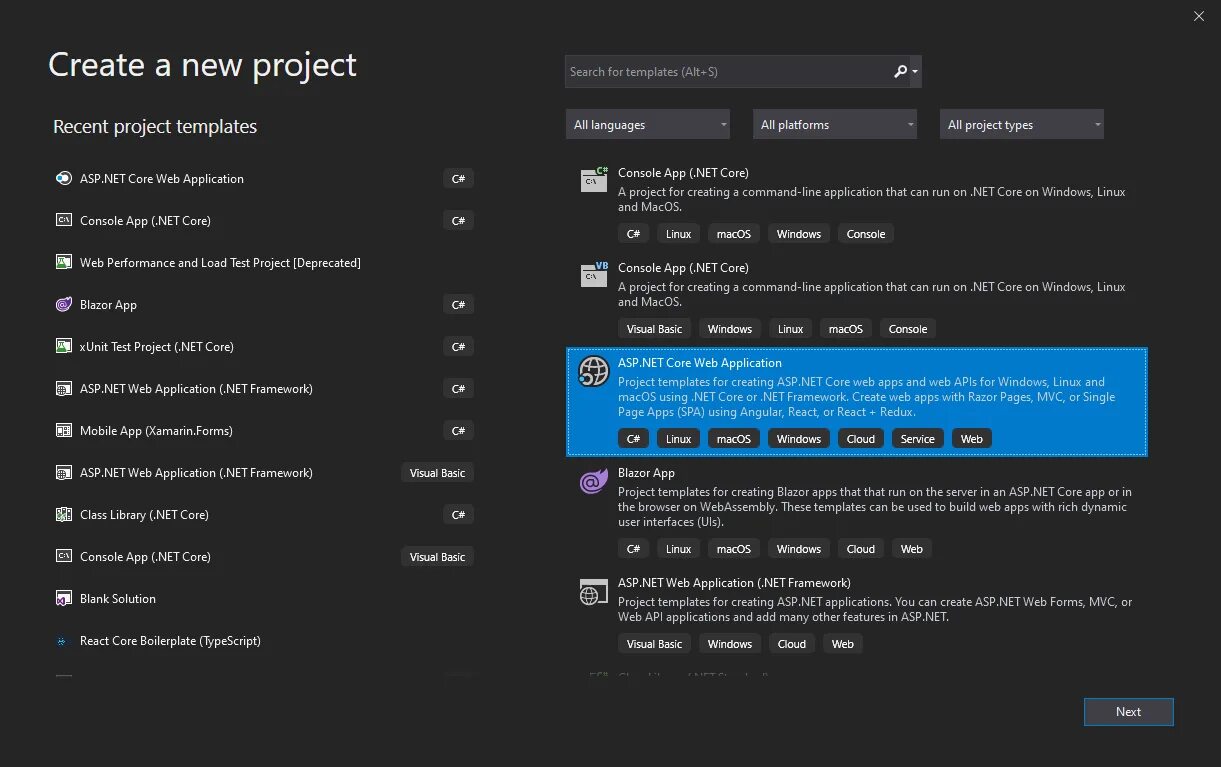
Task: Click the Linux tag under Blazor App
Action: click(x=679, y=549)
